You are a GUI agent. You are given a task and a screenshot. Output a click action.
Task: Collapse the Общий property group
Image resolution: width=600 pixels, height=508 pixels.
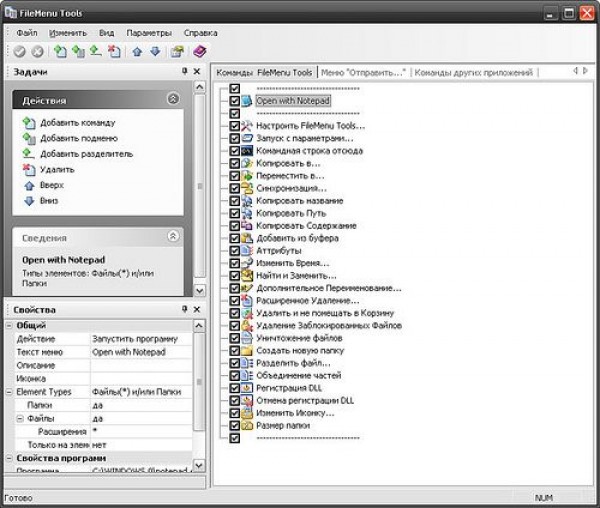11,326
